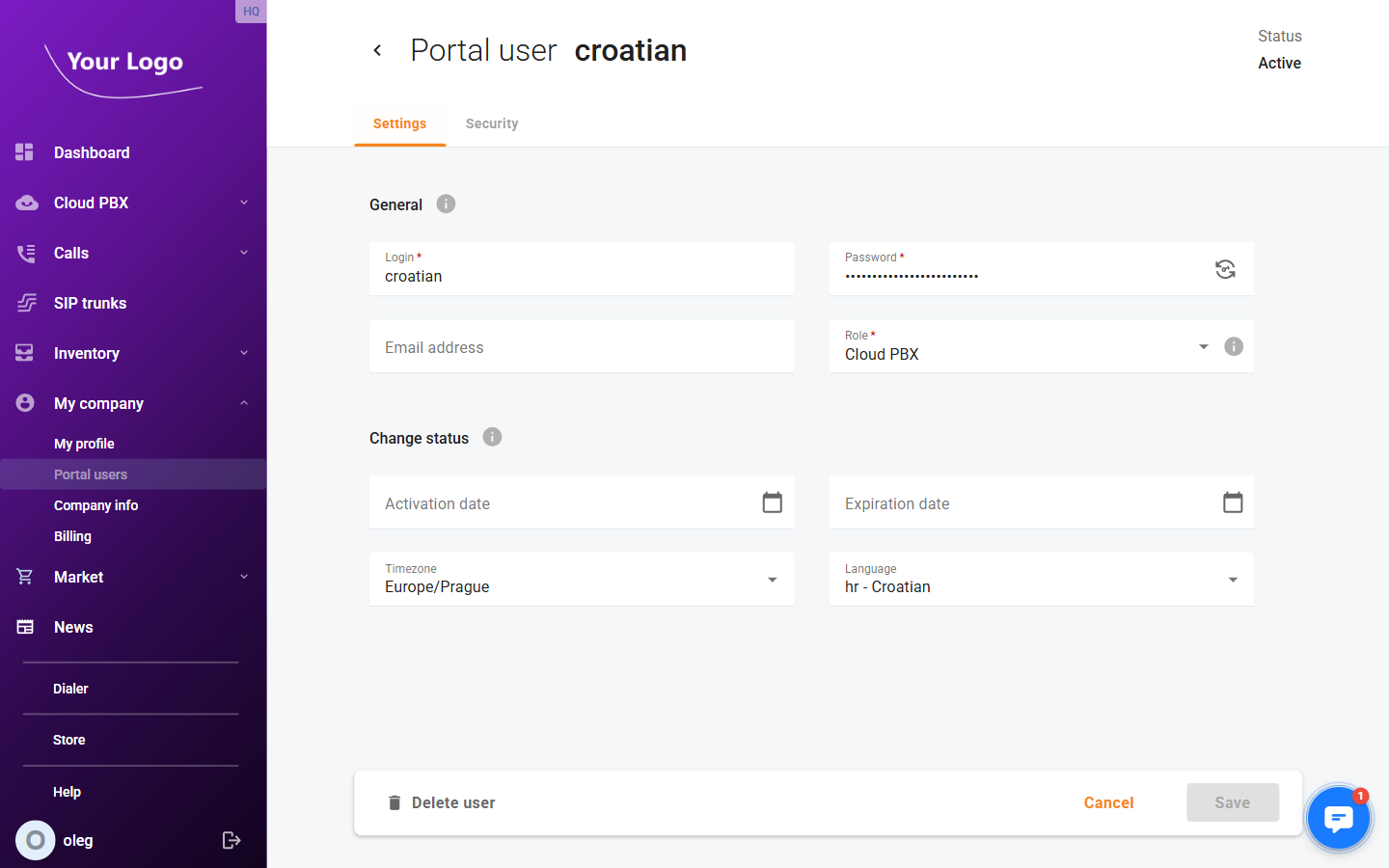This screenshot has height=868, width=1389.
Task: Open the Dashboard from the sidebar
Action: (92, 152)
